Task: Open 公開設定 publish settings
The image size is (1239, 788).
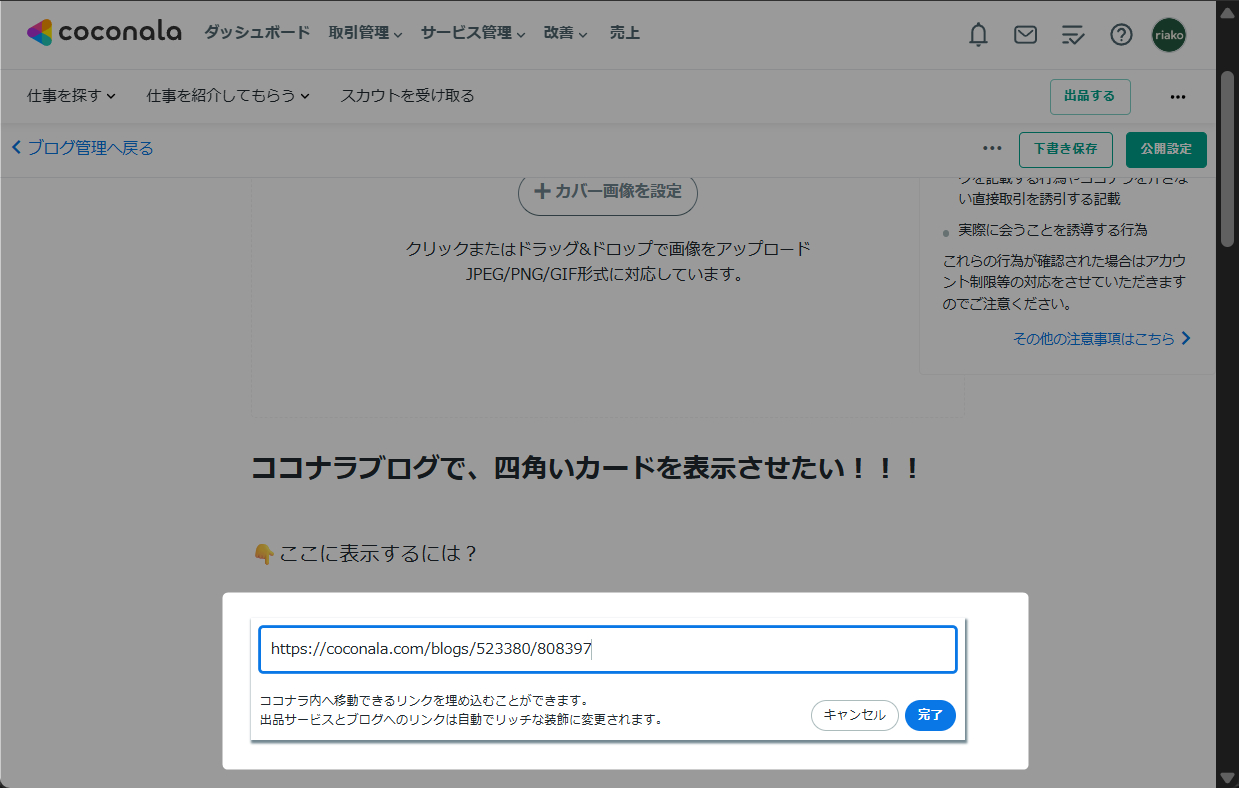Action: tap(1166, 149)
